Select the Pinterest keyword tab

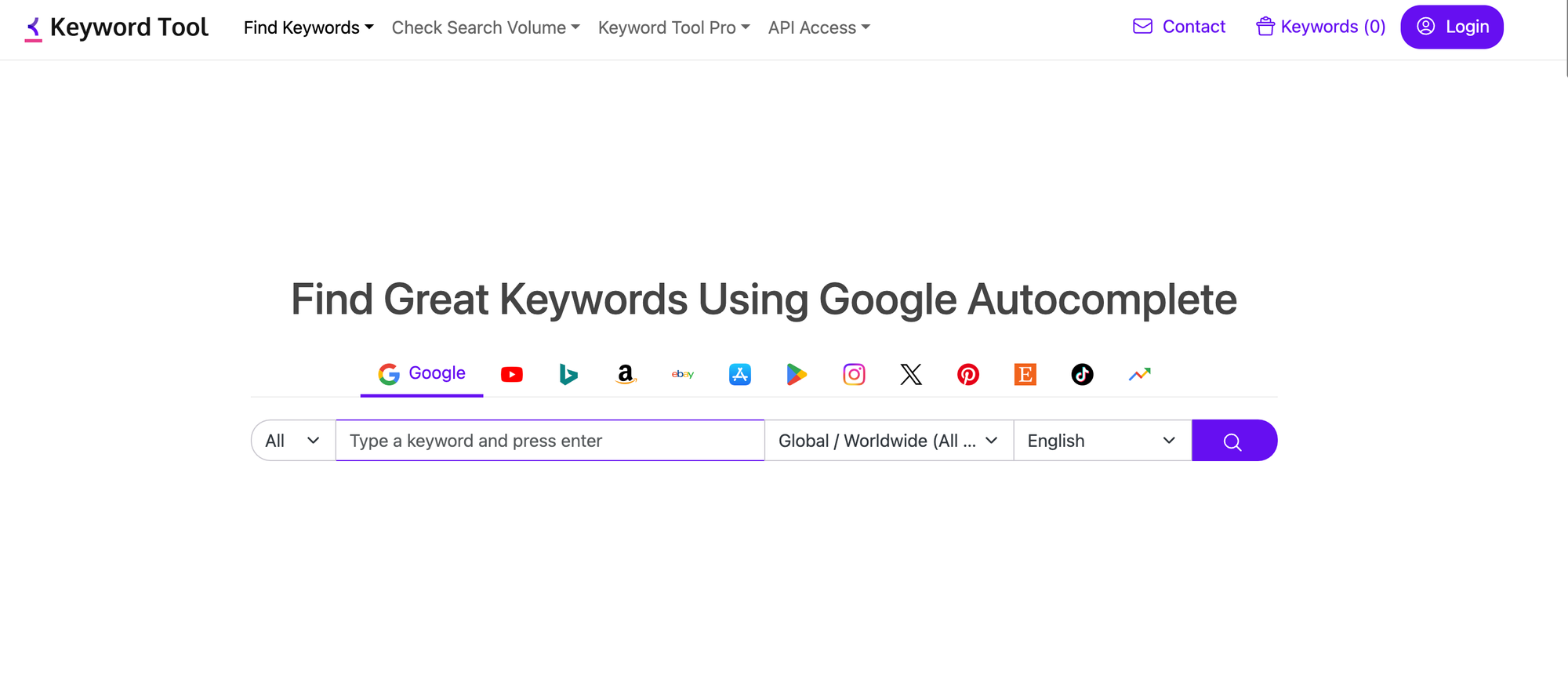(x=968, y=375)
